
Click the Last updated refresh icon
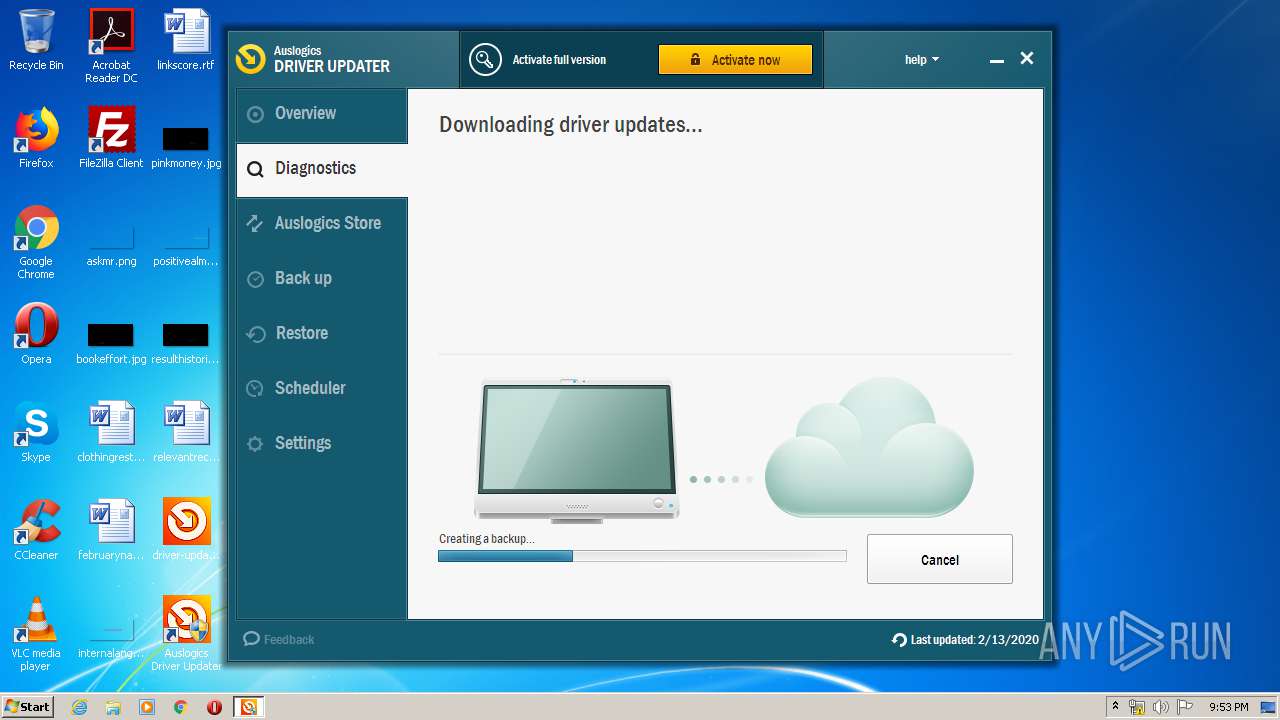coord(899,640)
